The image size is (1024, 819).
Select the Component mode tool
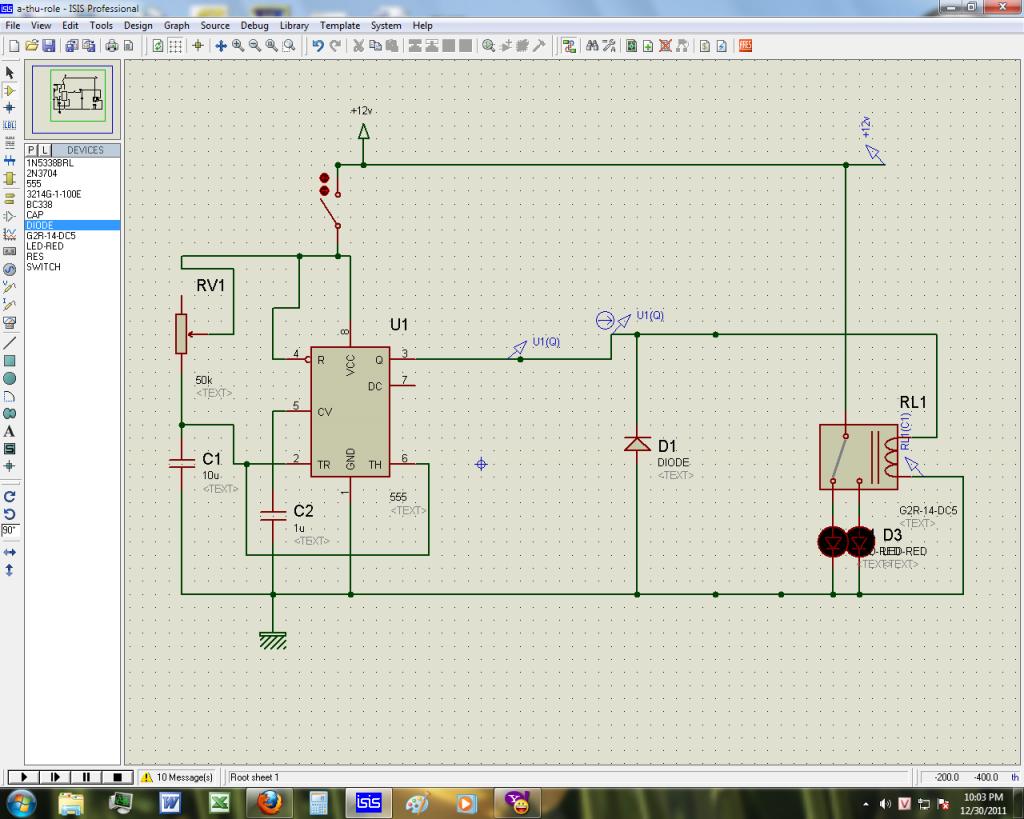coord(10,90)
